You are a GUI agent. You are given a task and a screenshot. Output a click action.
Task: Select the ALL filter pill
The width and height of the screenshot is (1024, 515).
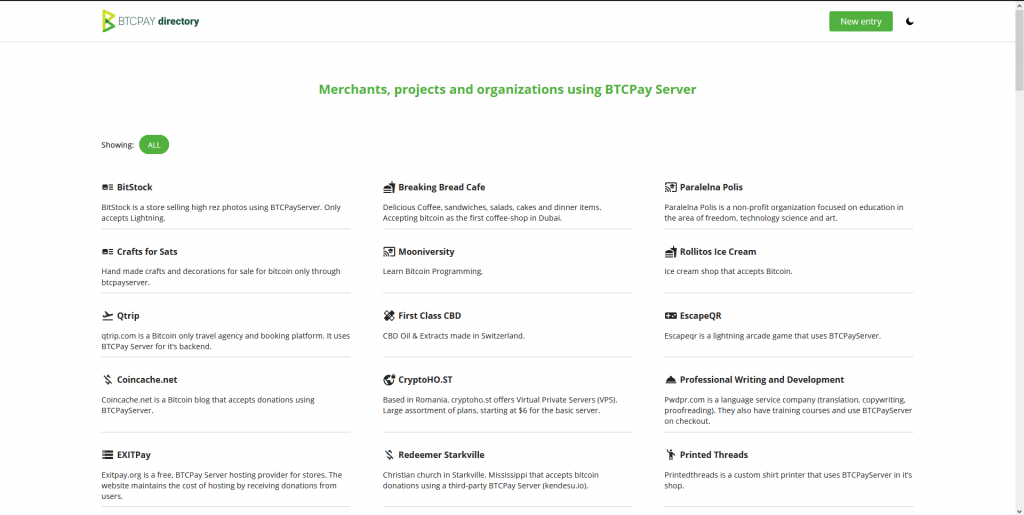pos(154,145)
